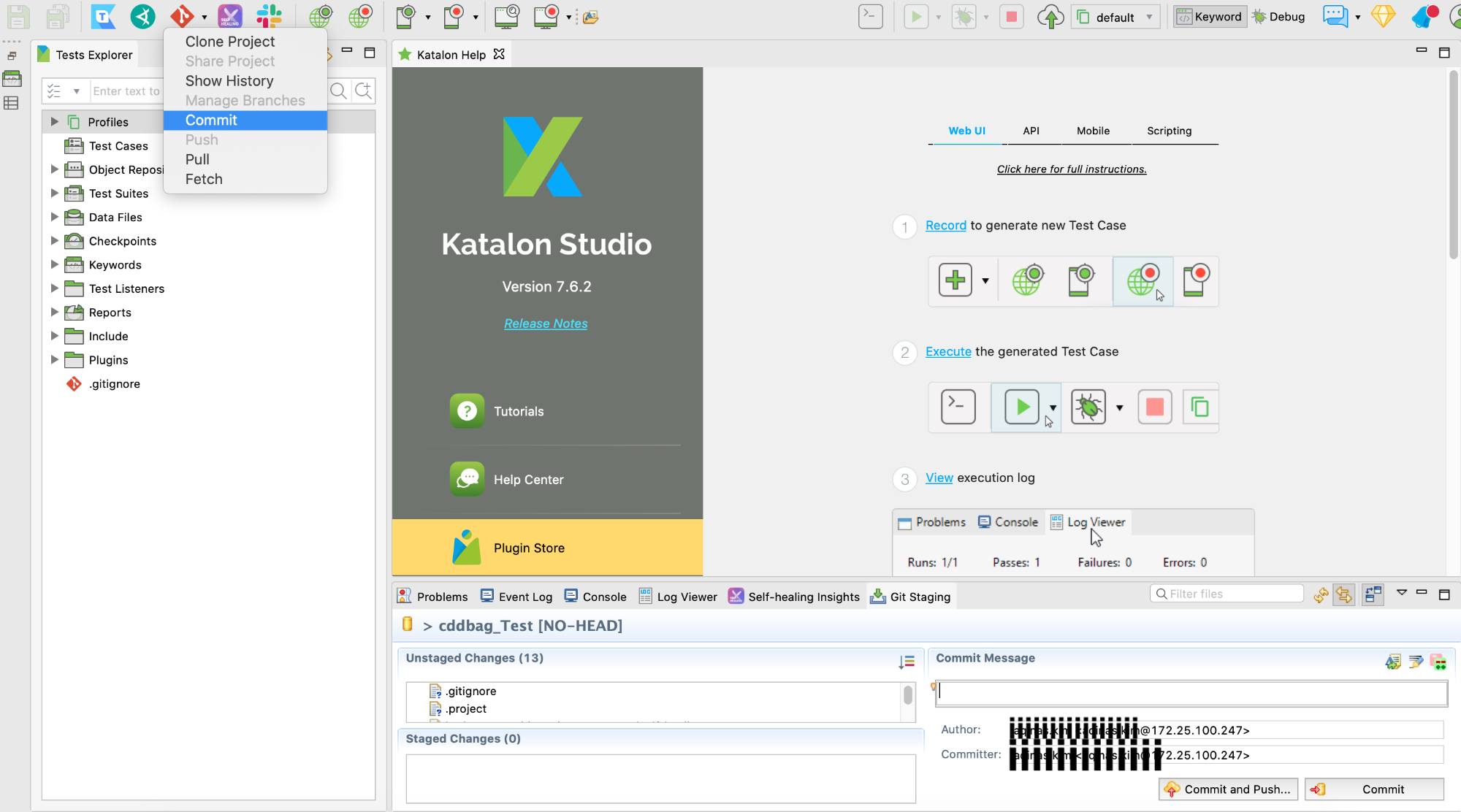Select Fetch in the Git menu

point(245,179)
